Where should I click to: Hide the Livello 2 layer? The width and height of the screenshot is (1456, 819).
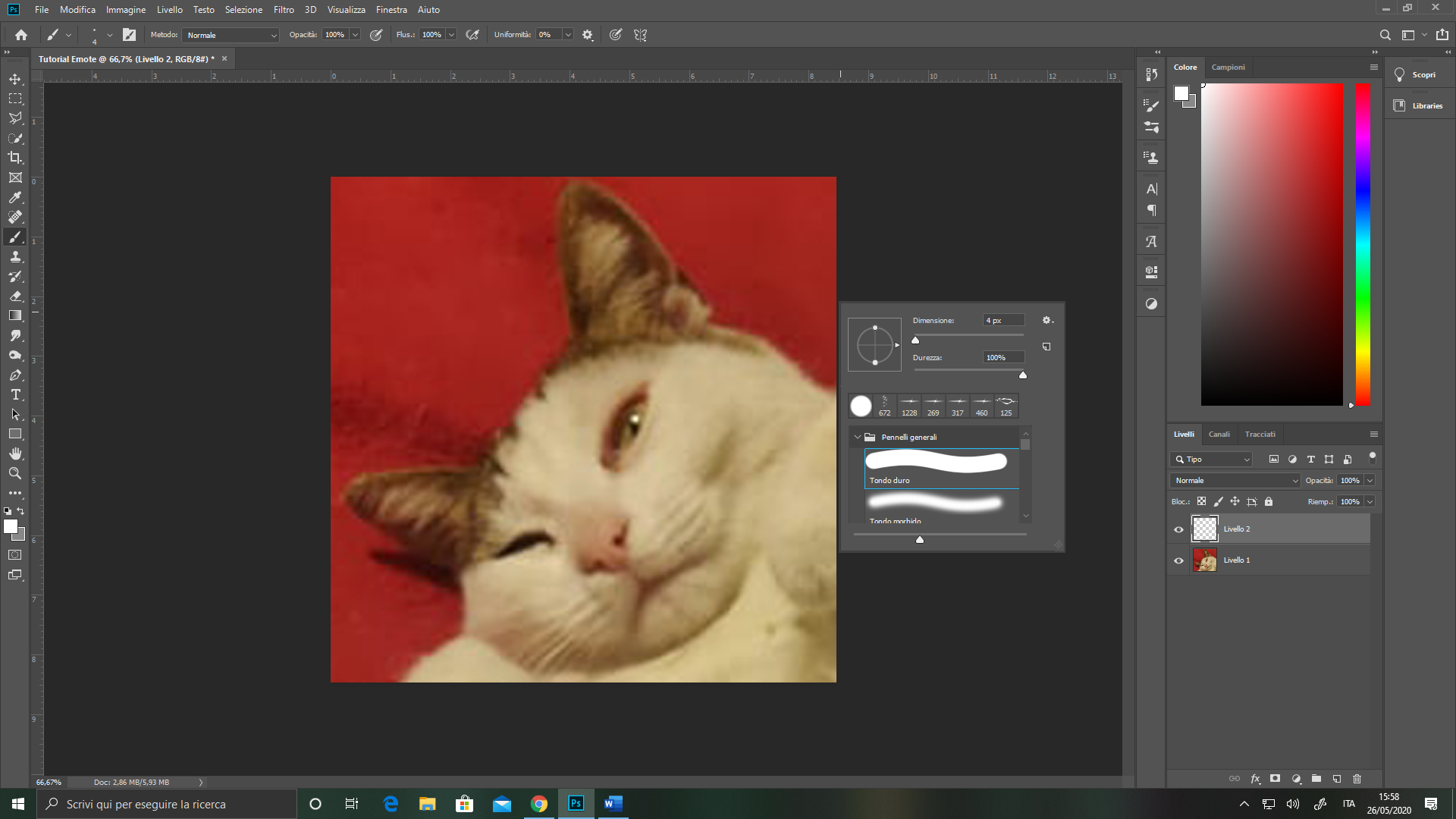pos(1178,529)
